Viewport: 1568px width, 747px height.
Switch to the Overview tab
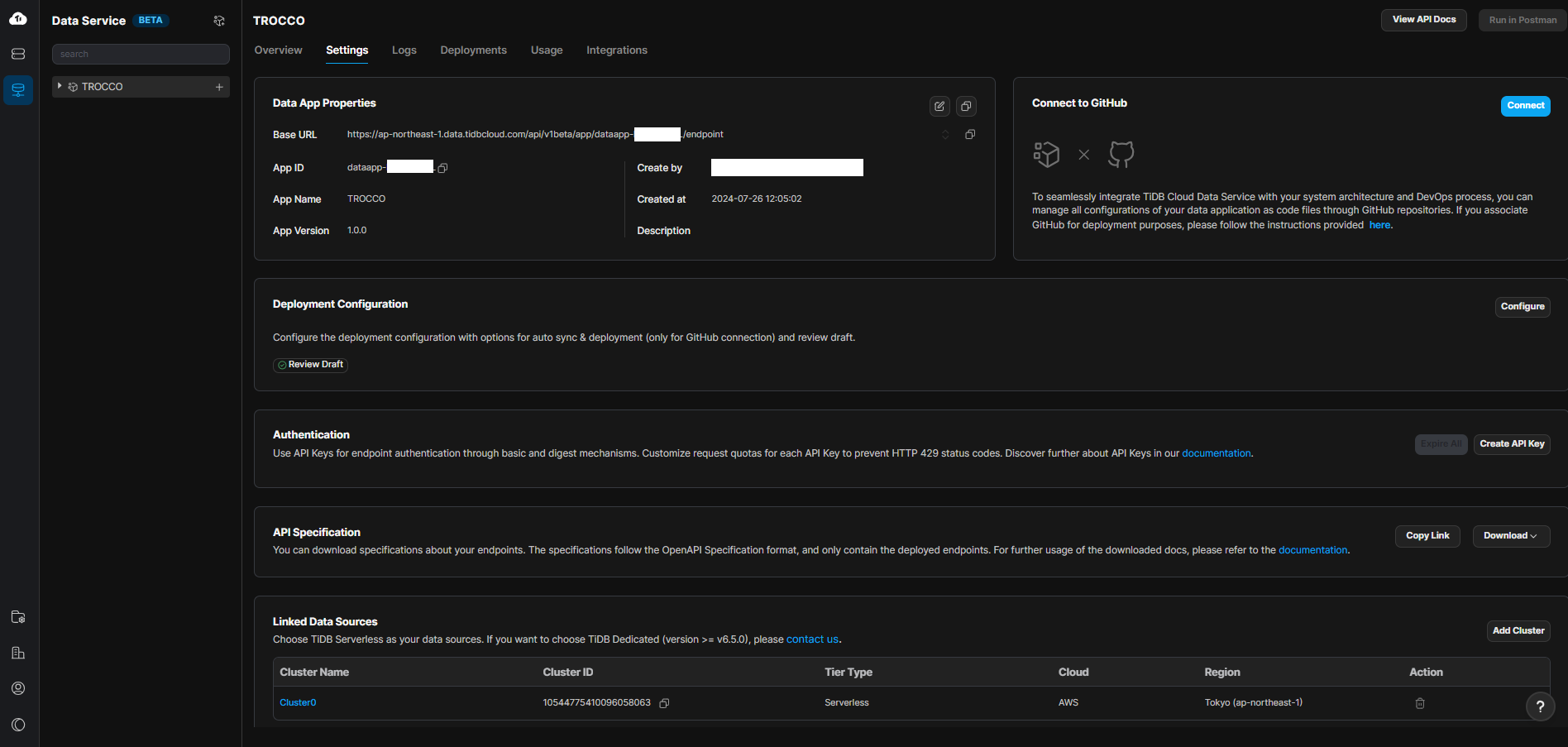click(x=278, y=50)
